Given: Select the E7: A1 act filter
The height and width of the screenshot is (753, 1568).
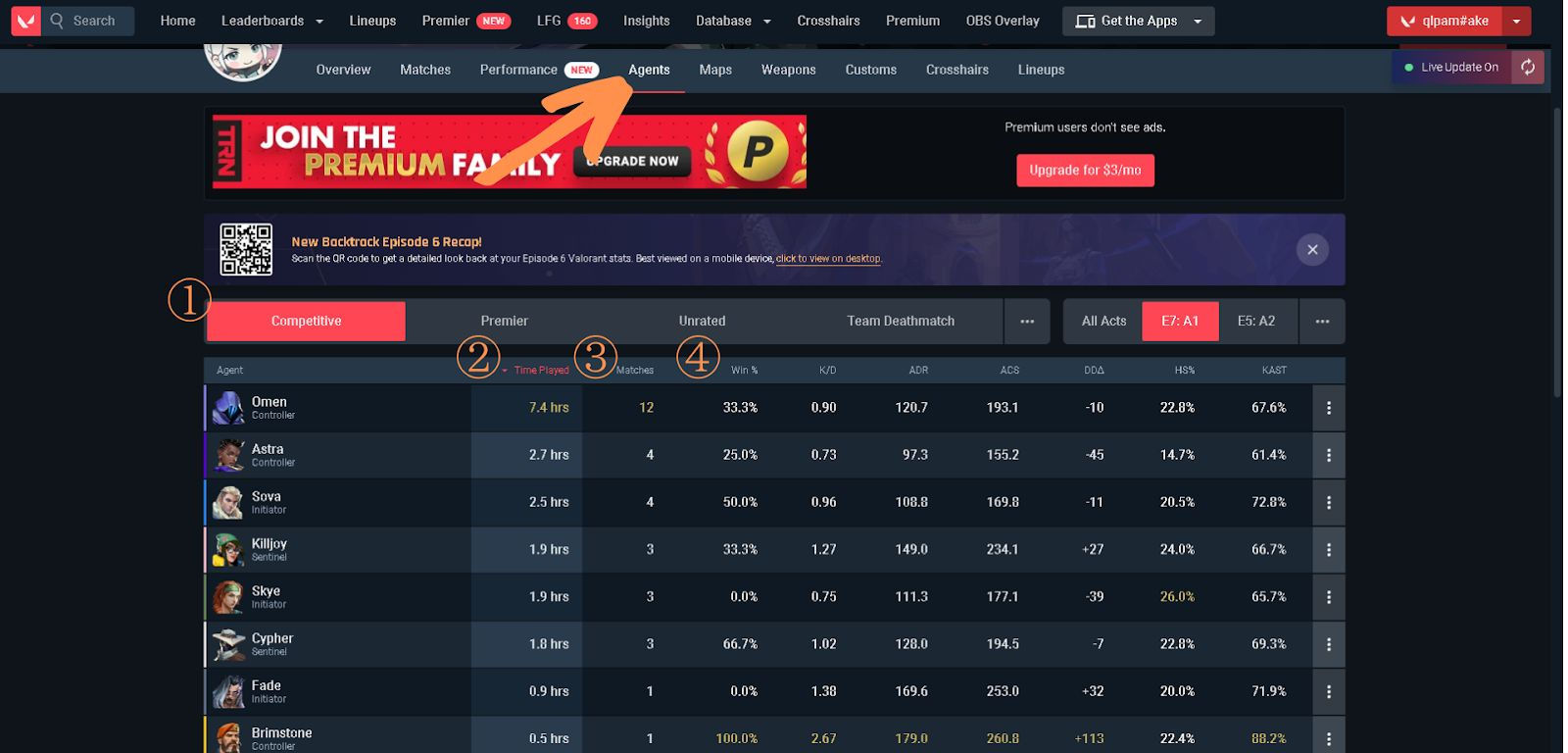Looking at the screenshot, I should click(1180, 322).
